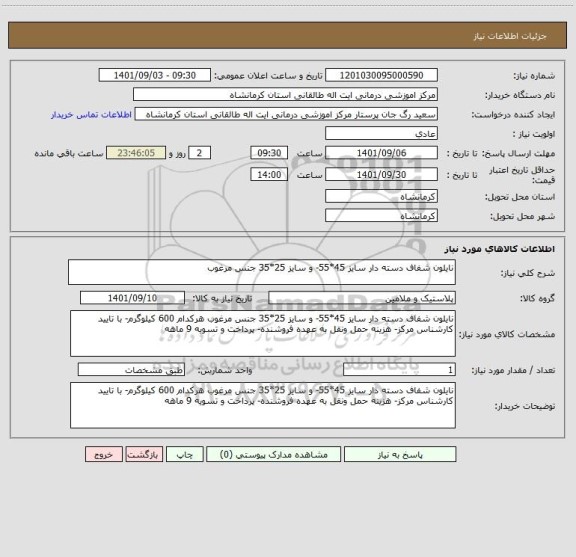
Task: Click the نام دستگاه خریدار field
Action: (285, 95)
